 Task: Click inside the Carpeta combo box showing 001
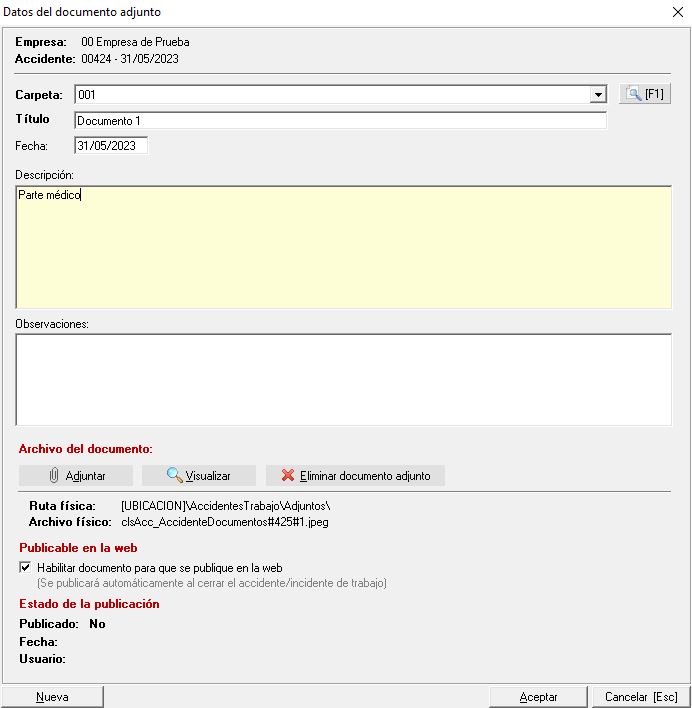point(330,95)
